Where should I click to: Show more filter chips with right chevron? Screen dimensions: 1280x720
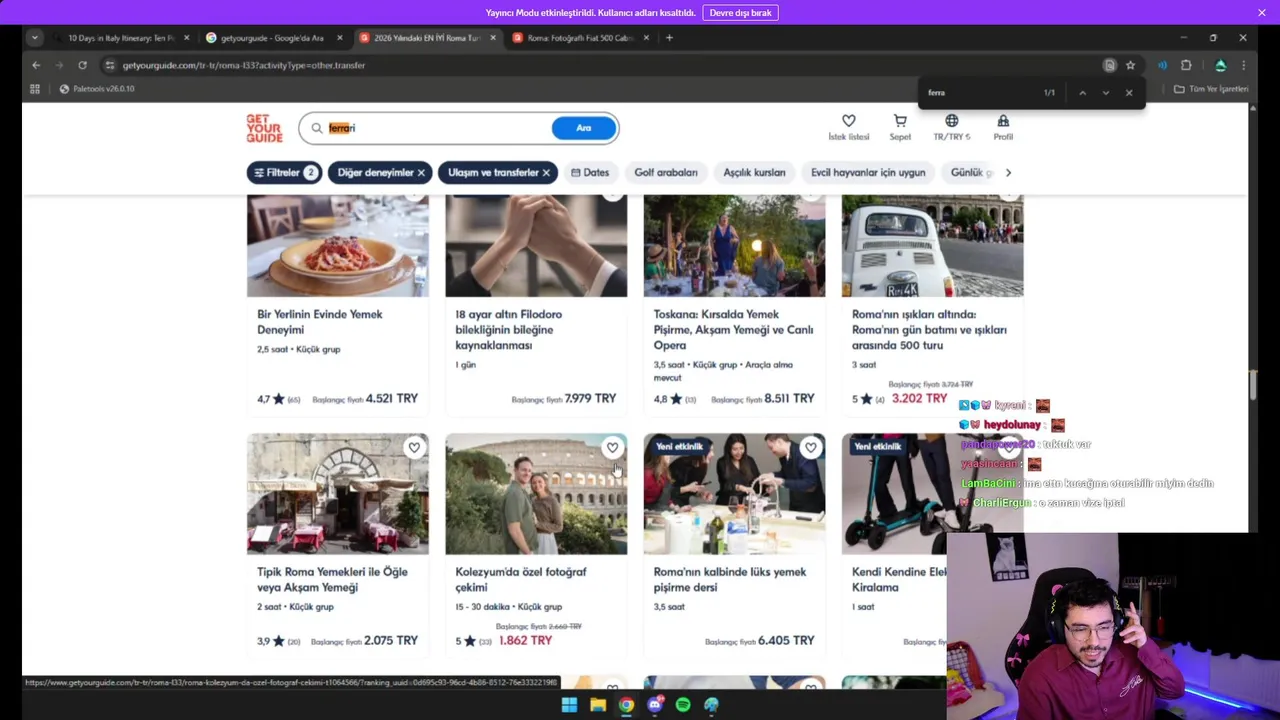pos(1008,173)
